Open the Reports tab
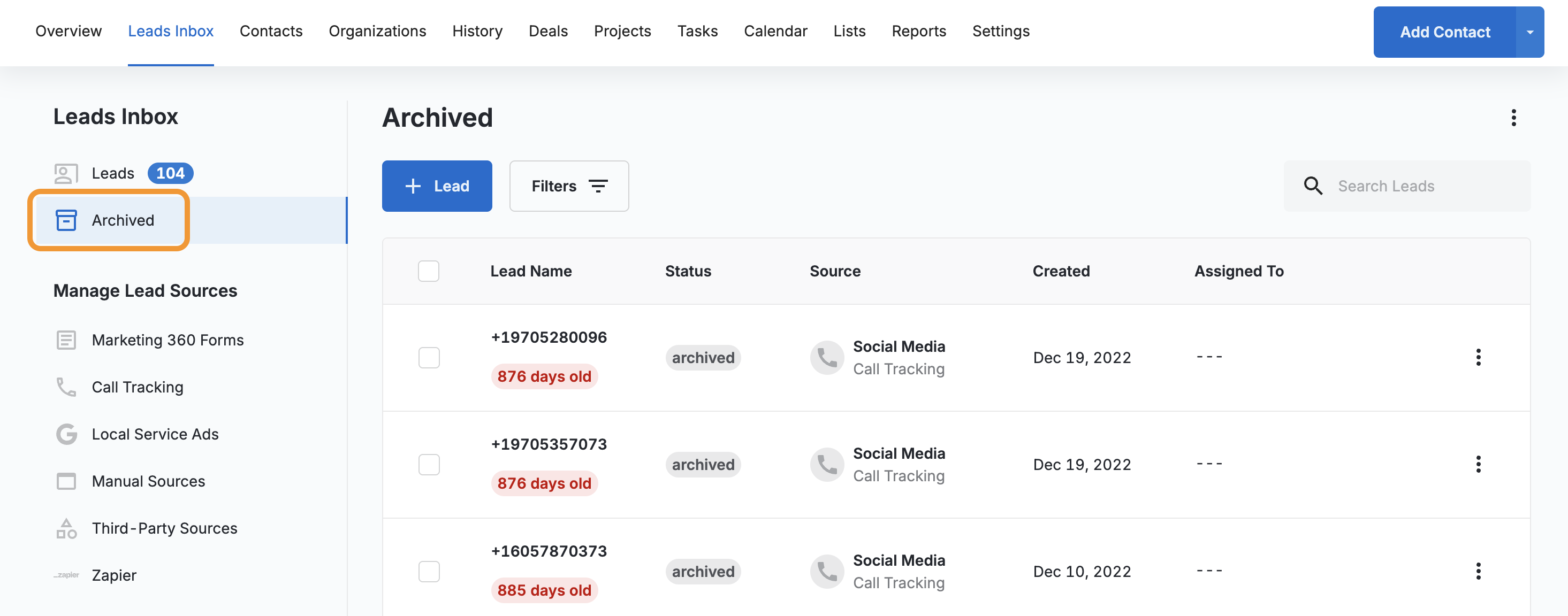The image size is (1568, 616). point(918,31)
